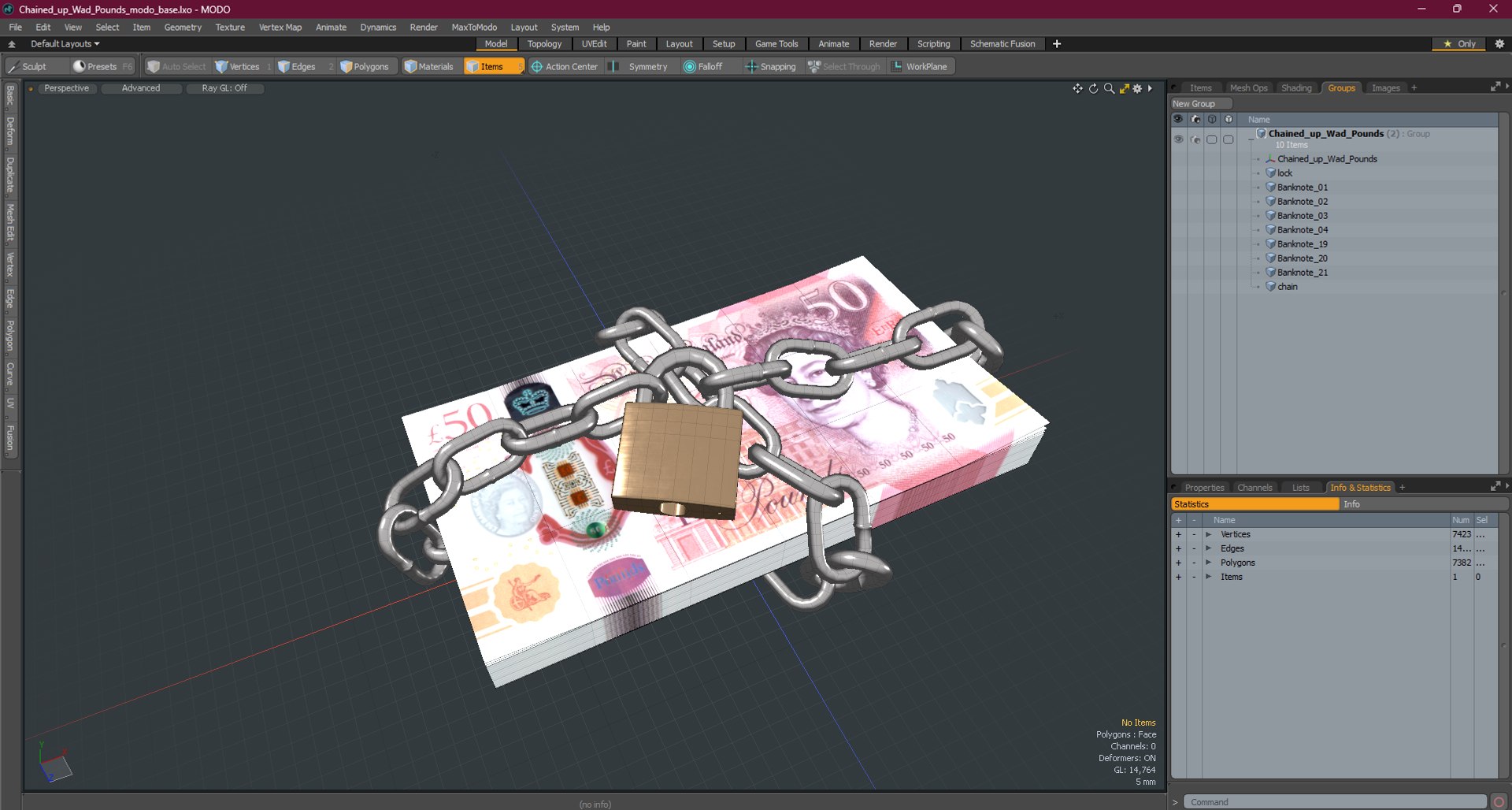Toggle the Only star button

tap(1459, 44)
